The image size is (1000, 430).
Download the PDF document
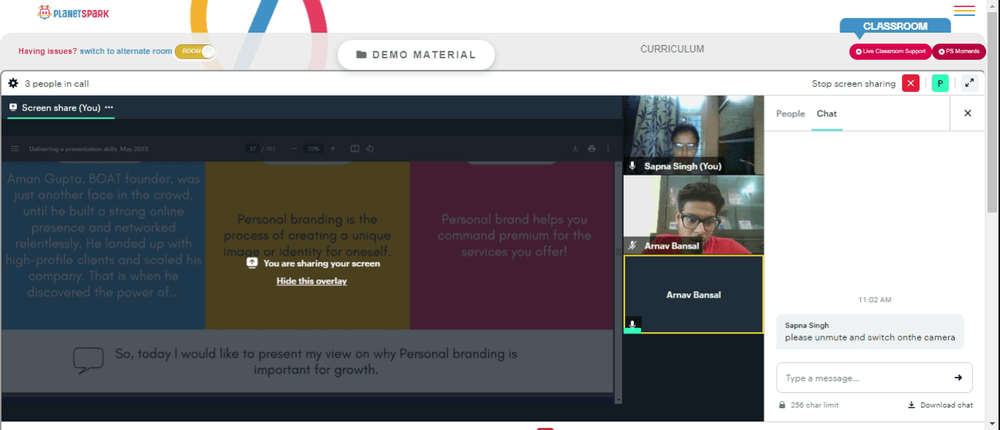tap(575, 149)
